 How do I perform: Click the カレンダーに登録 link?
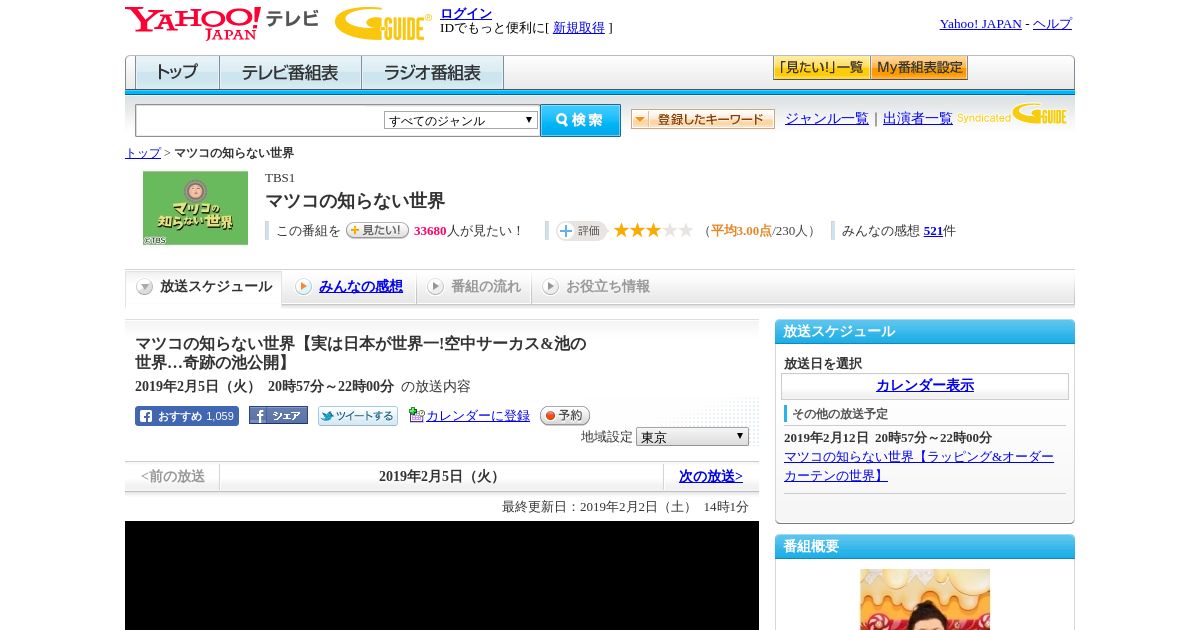click(x=478, y=416)
